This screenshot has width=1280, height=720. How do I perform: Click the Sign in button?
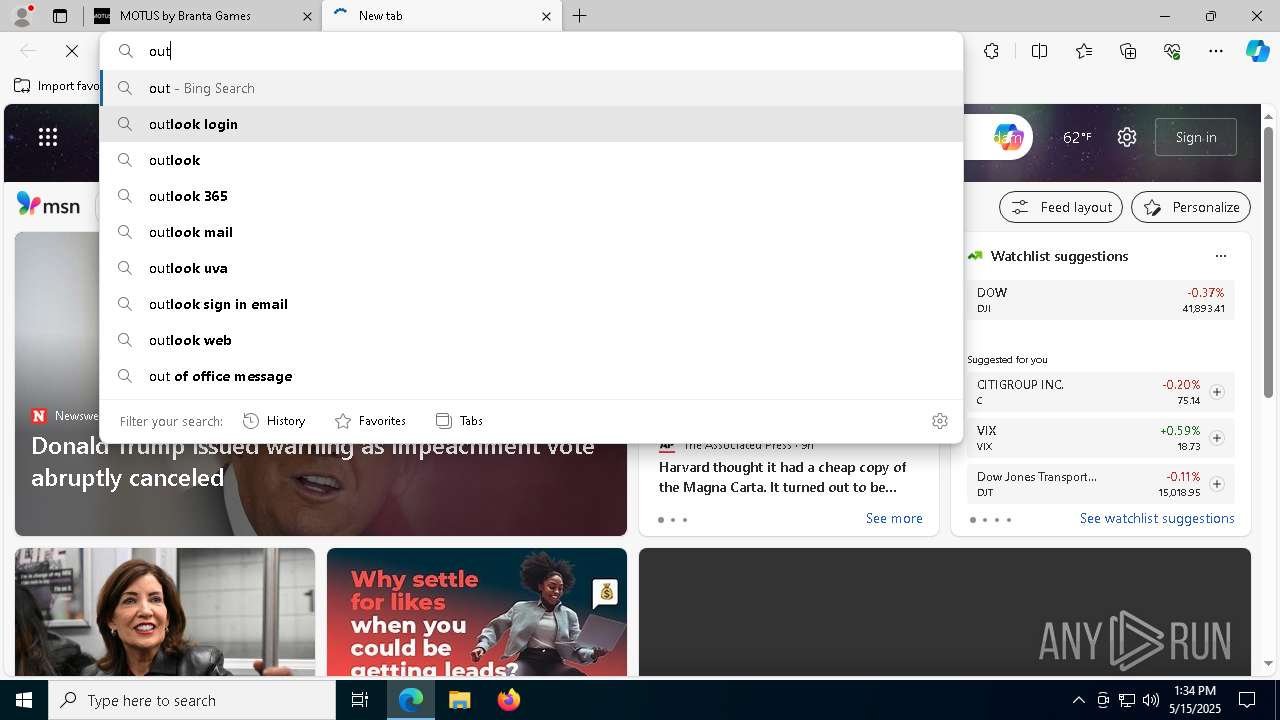click(x=1196, y=137)
